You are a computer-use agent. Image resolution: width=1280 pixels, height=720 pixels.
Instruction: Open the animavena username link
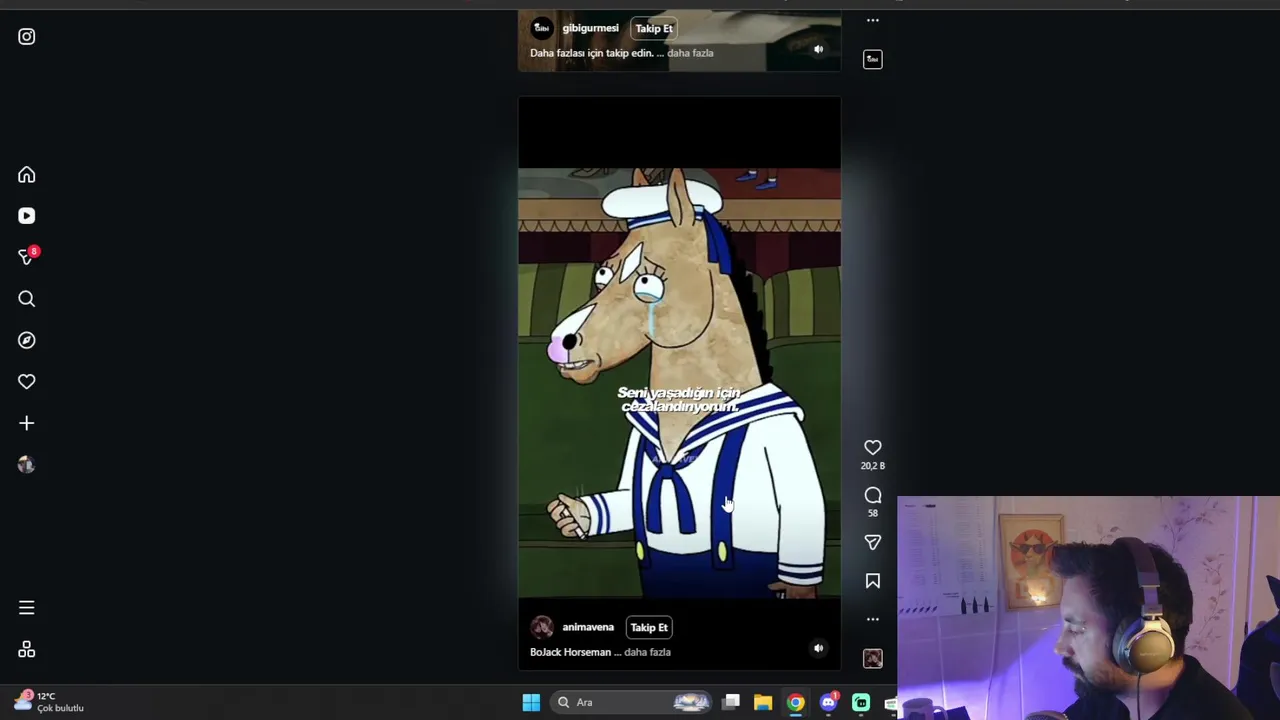588,628
